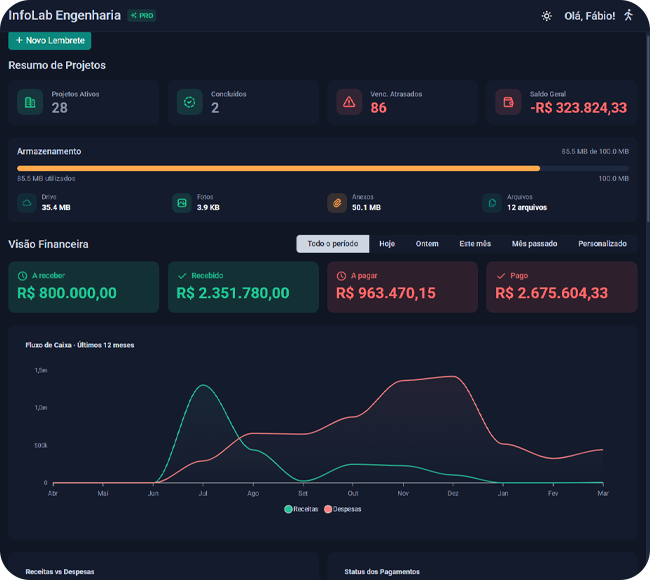
Task: Click the 12 arquivos value
Action: (527, 208)
